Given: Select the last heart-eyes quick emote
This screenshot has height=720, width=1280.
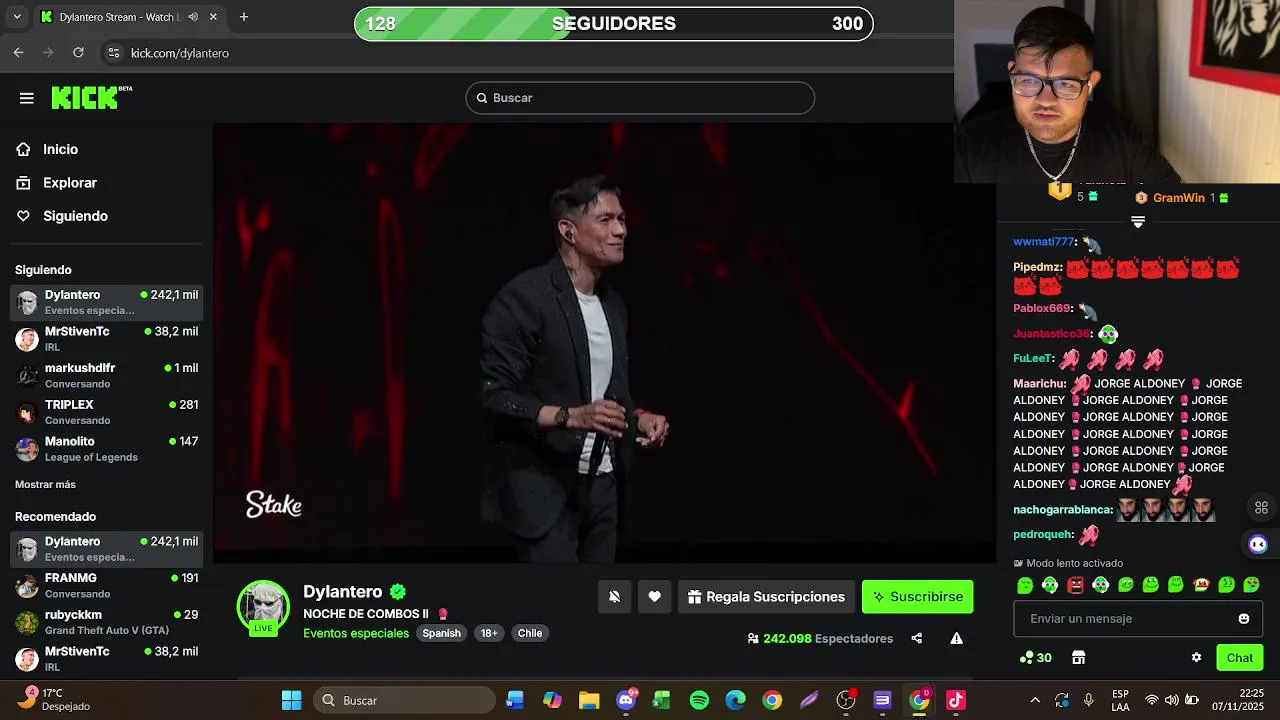Looking at the screenshot, I should [1251, 585].
